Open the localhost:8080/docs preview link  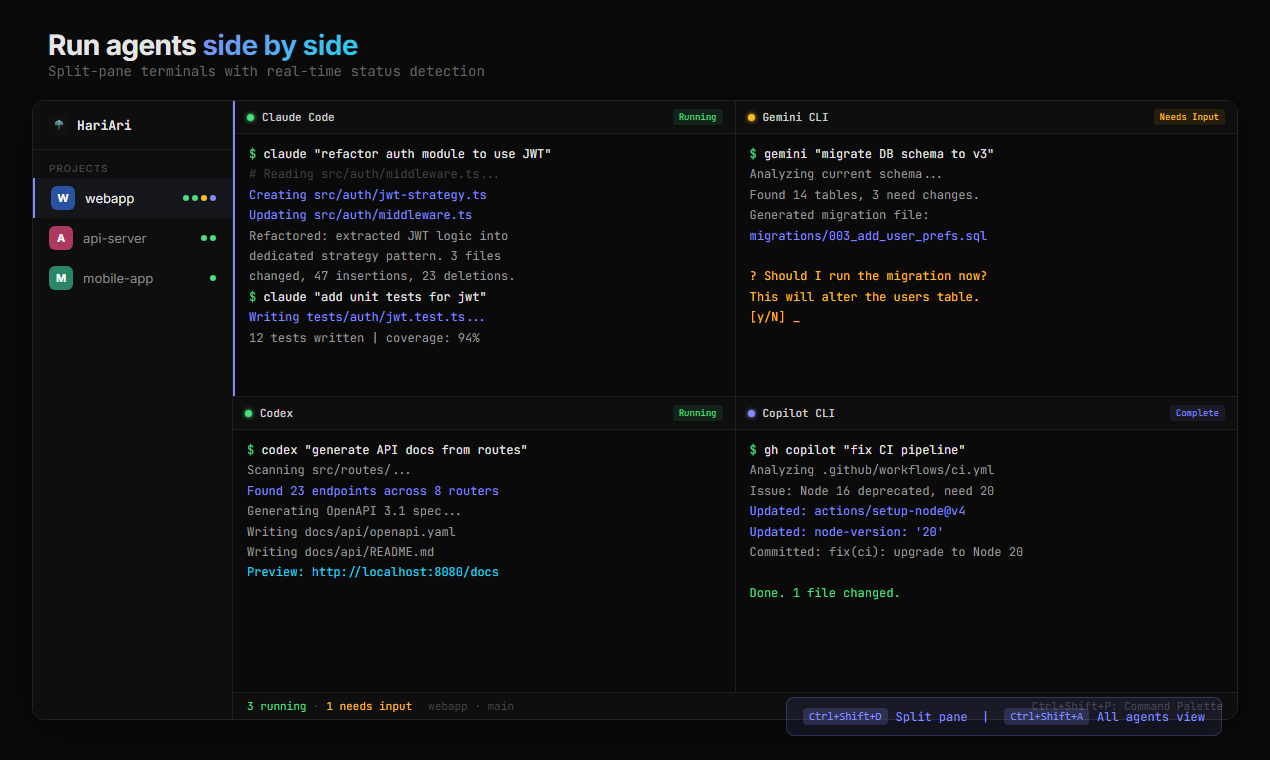tap(405, 572)
